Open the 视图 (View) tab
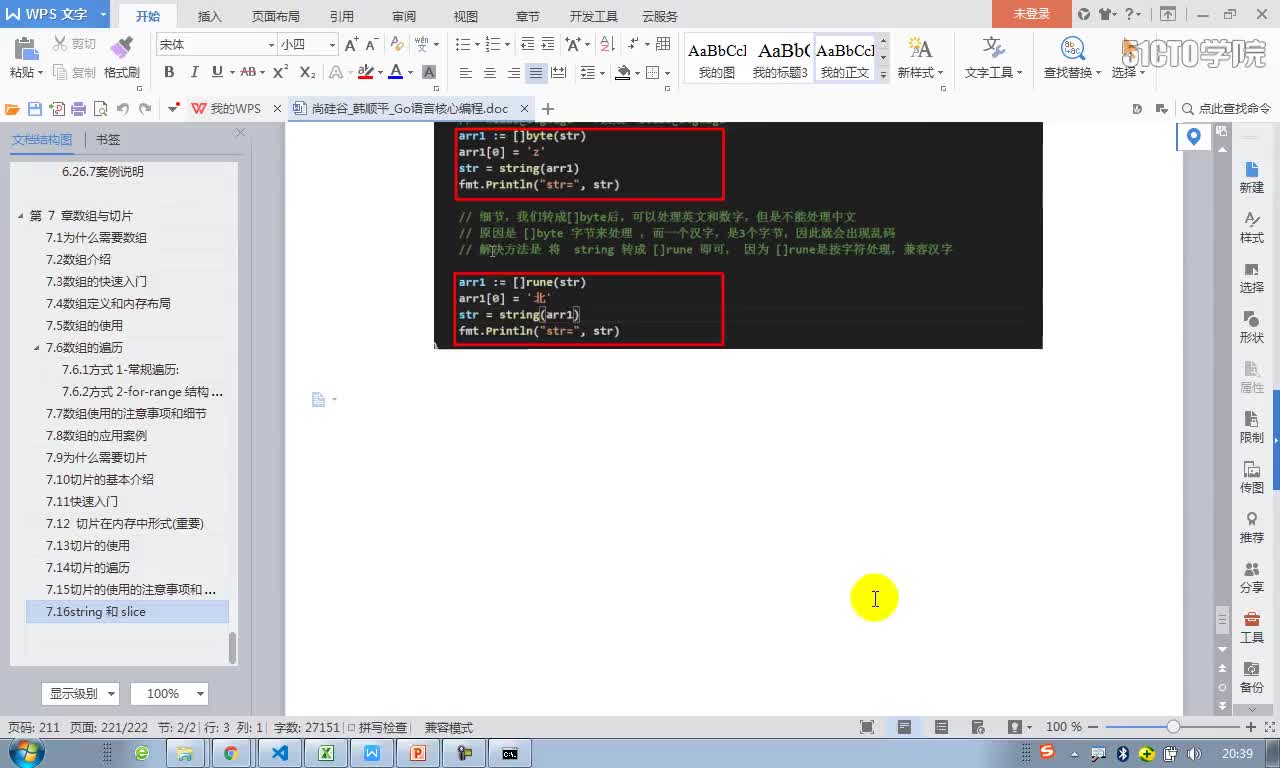Screen dimensions: 1280x768 [x=466, y=16]
